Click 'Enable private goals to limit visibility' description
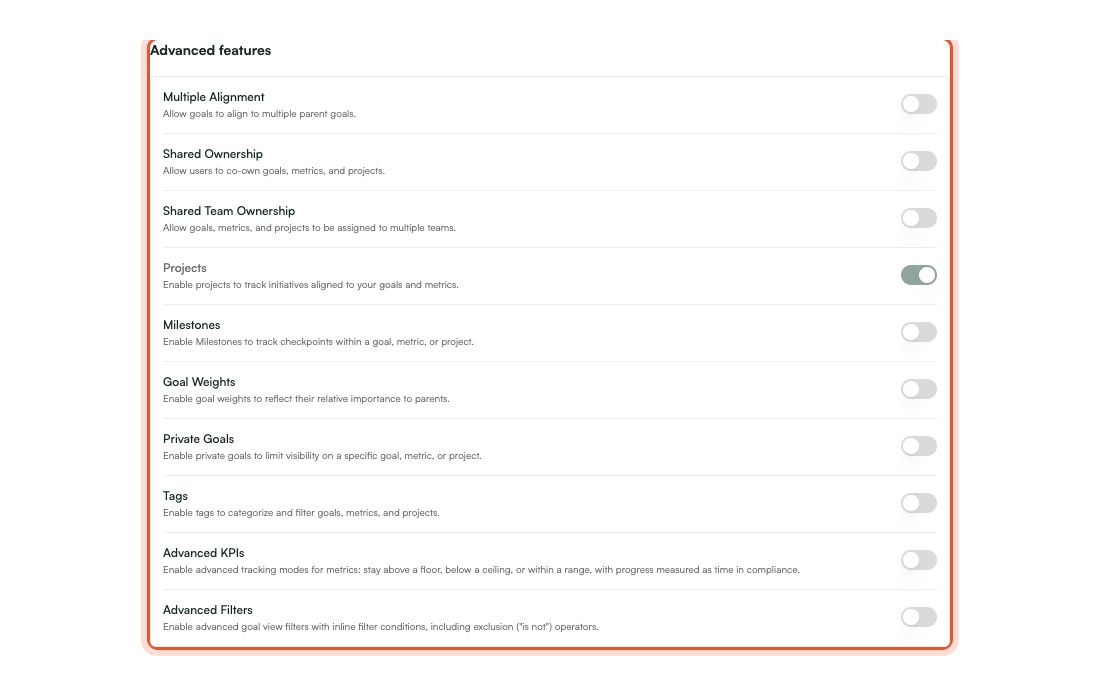Viewport: 1099px width, 687px height. [322, 456]
